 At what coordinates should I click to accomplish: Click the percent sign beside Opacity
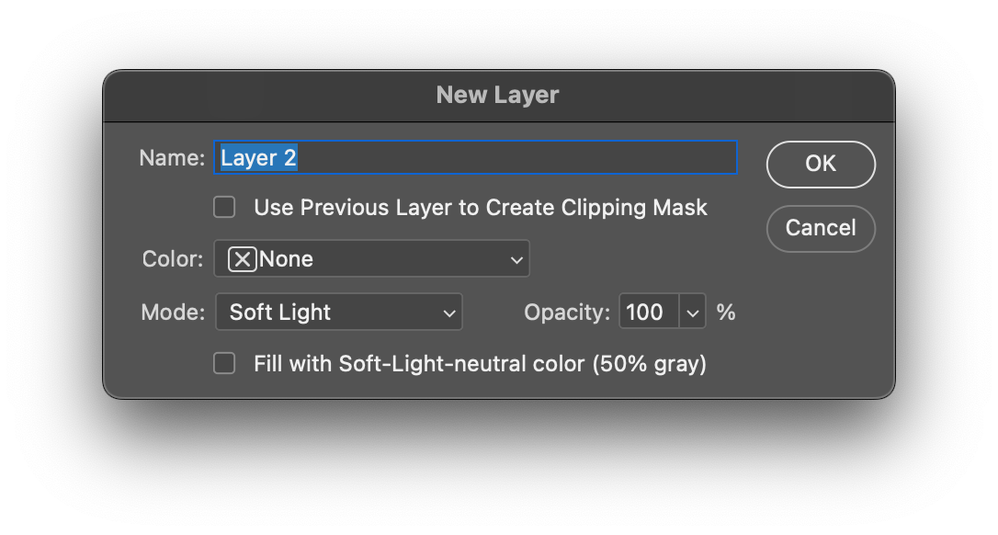[726, 312]
